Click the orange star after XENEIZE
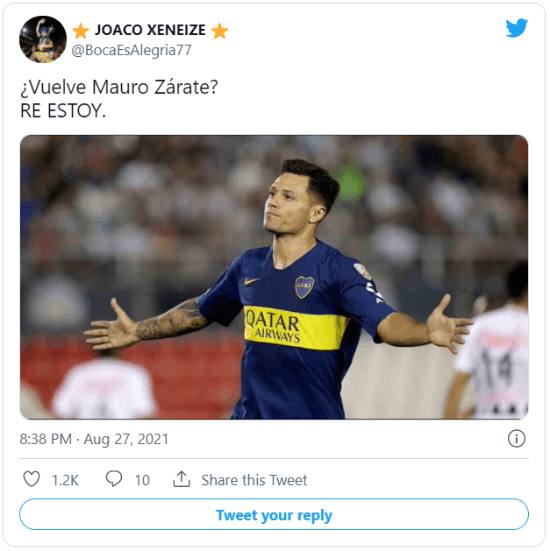The image size is (550, 551). pyautogui.click(x=220, y=31)
